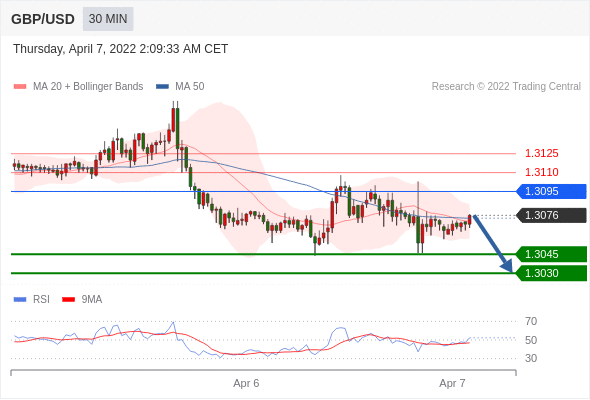Click the MA 50 legend label

click(190, 87)
